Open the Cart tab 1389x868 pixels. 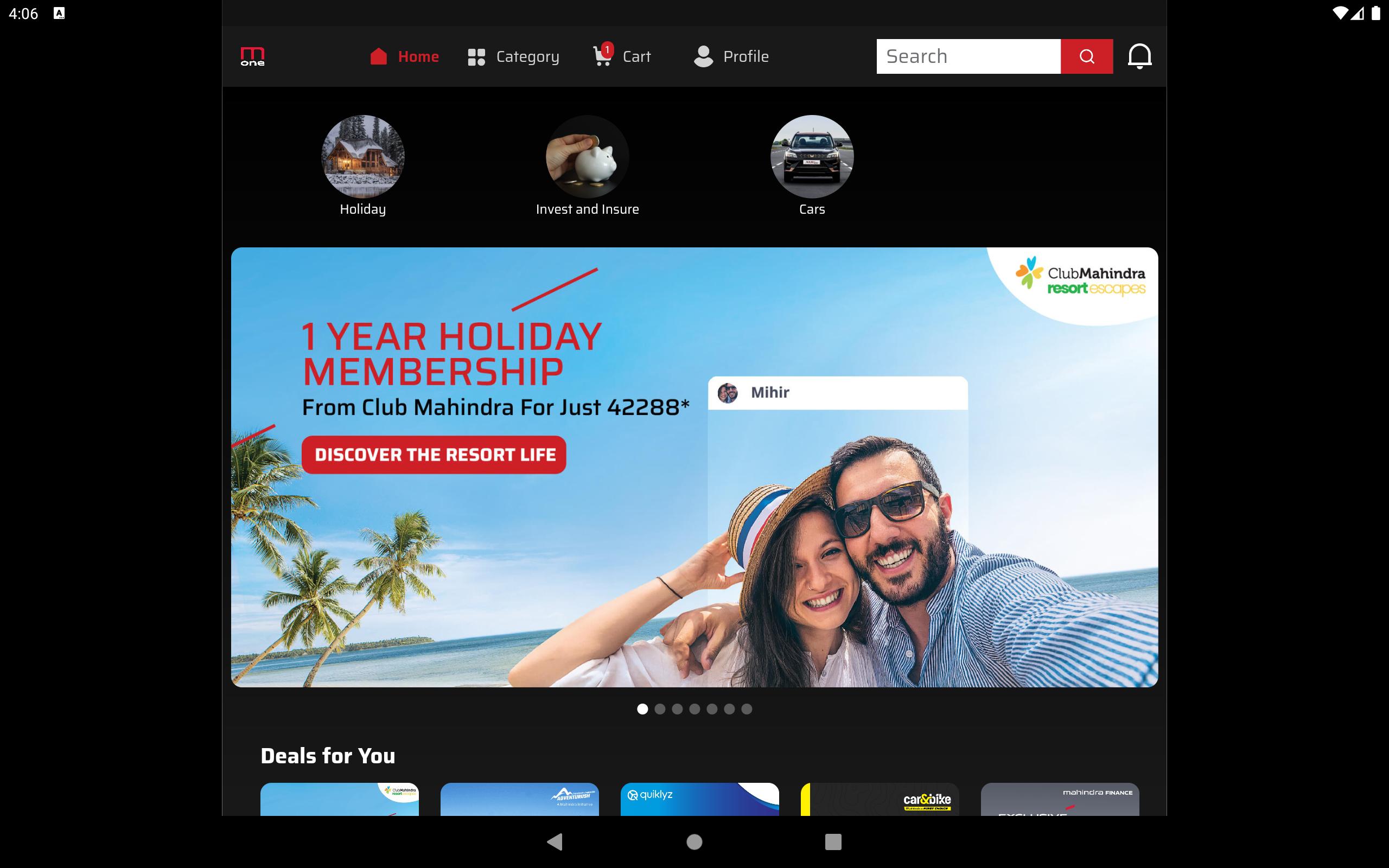[x=622, y=56]
